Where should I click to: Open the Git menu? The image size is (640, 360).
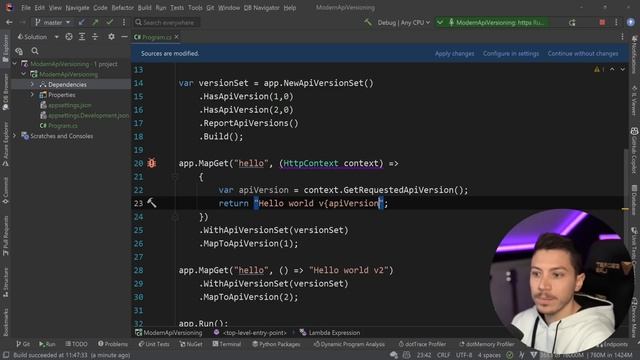pyautogui.click(x=210, y=8)
